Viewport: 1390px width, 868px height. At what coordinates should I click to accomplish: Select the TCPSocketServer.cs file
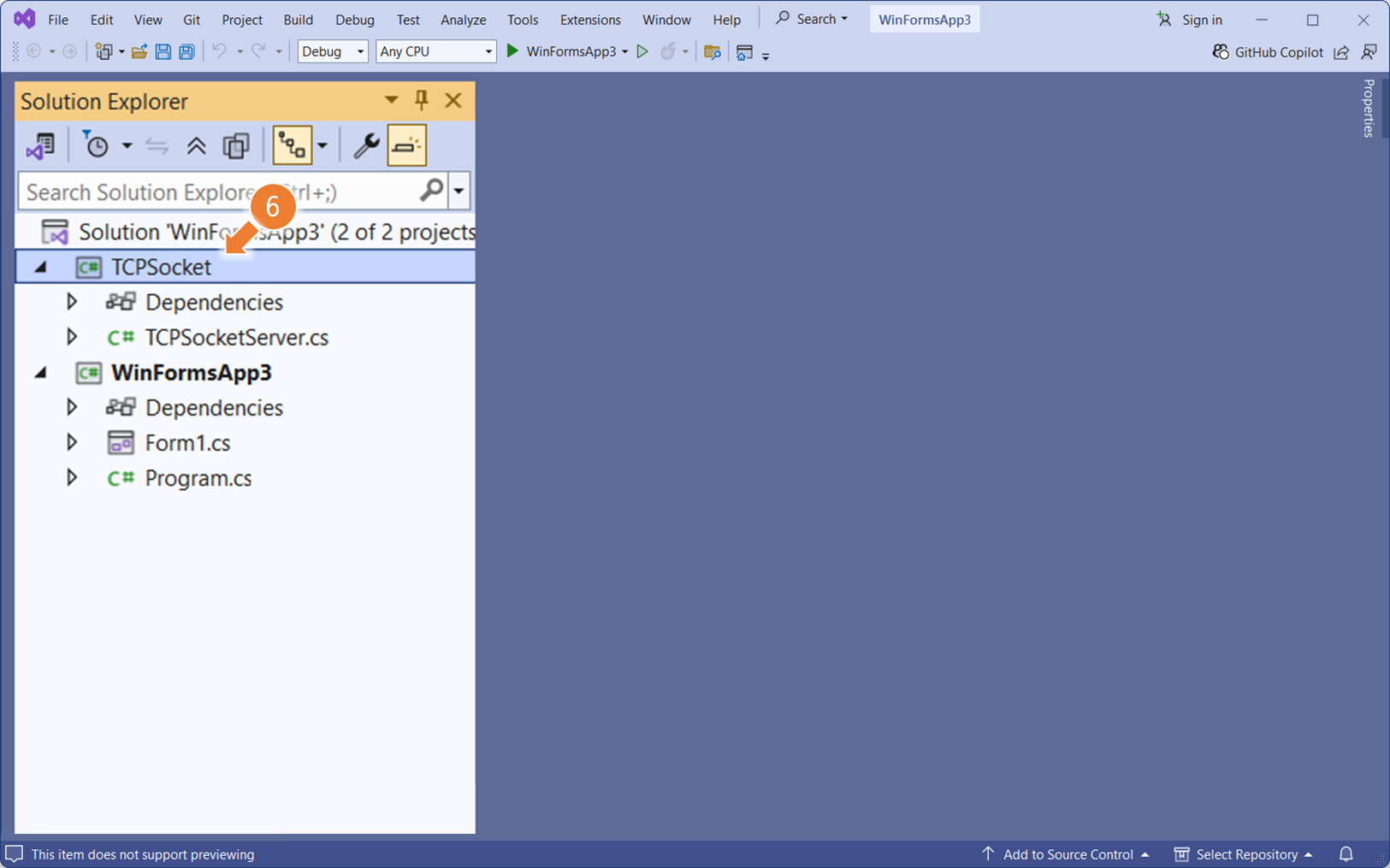(x=236, y=337)
